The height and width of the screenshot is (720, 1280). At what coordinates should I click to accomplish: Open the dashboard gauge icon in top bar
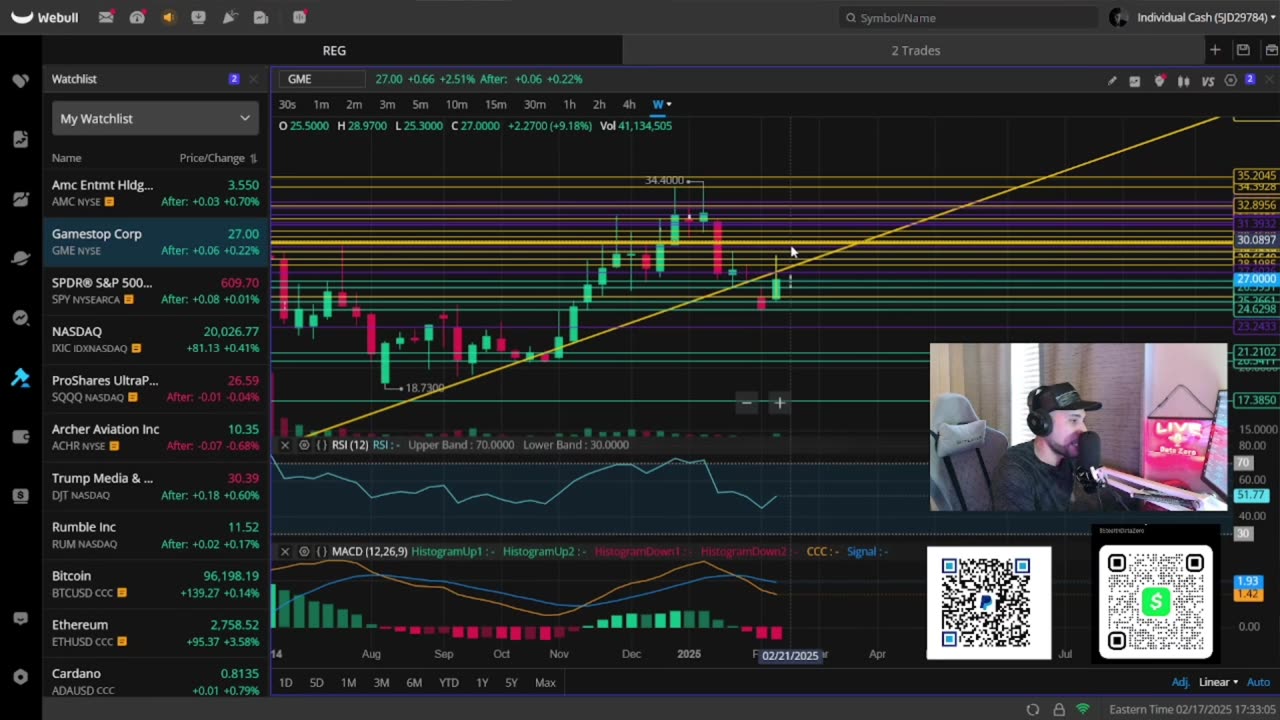[137, 17]
